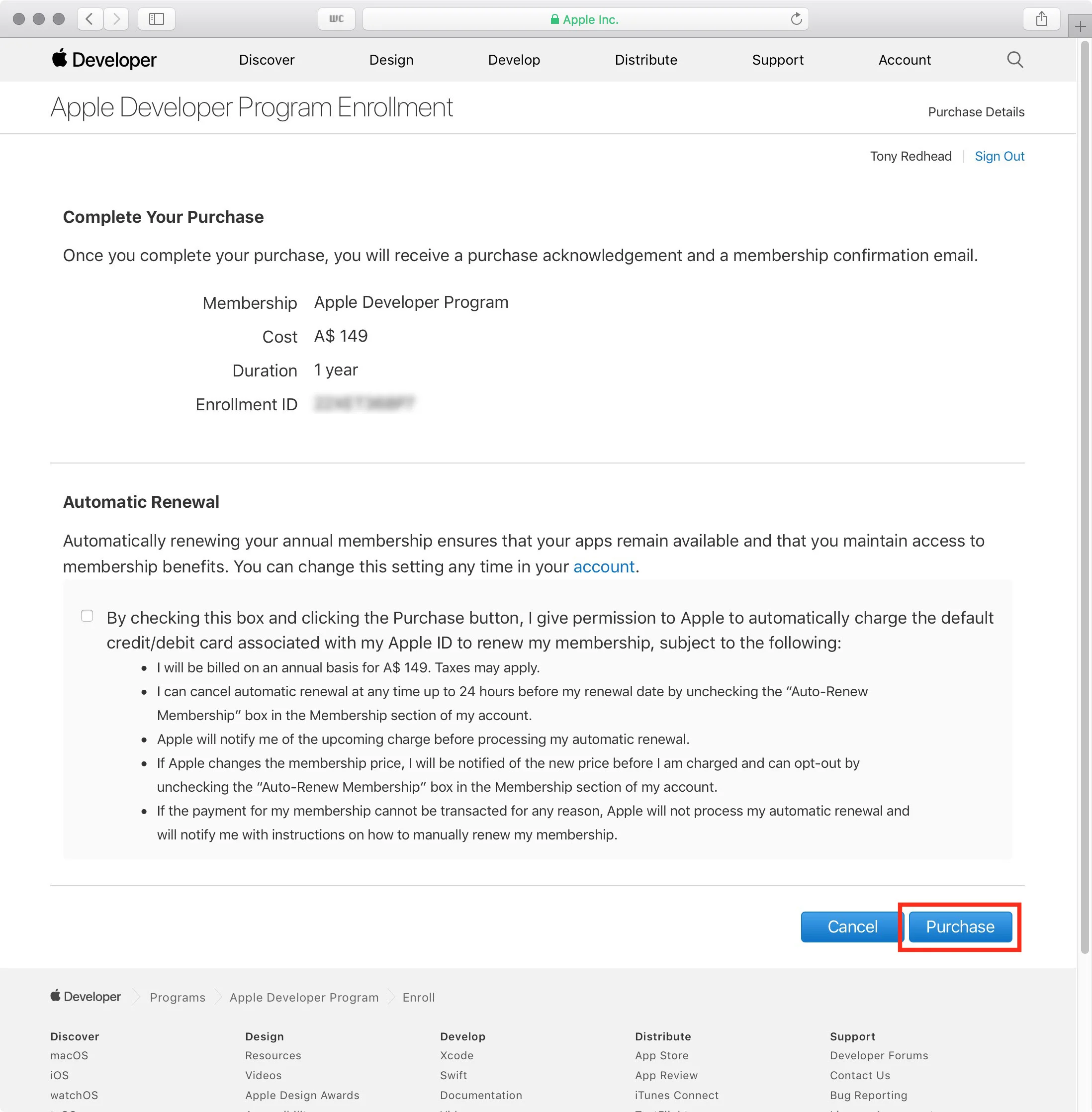
Task: Open the Design menu
Action: click(391, 60)
